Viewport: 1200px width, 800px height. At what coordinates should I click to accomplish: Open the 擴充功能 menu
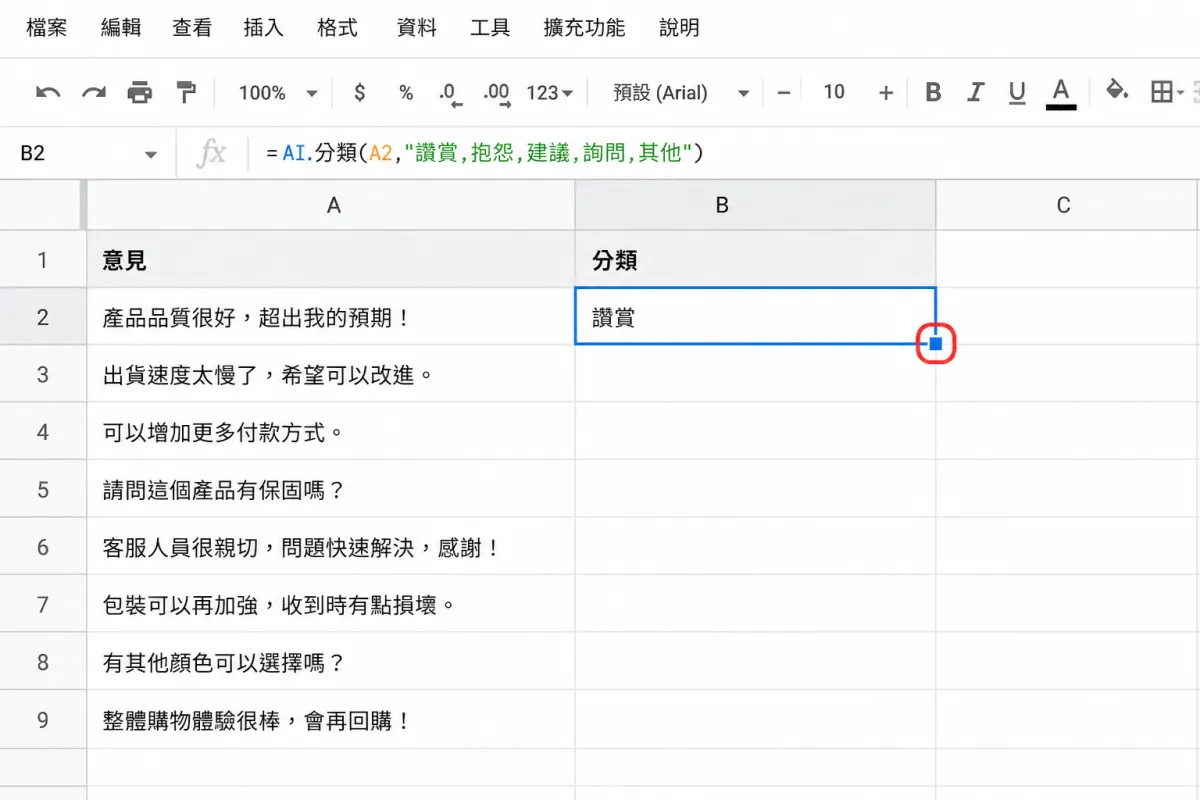pyautogui.click(x=586, y=28)
